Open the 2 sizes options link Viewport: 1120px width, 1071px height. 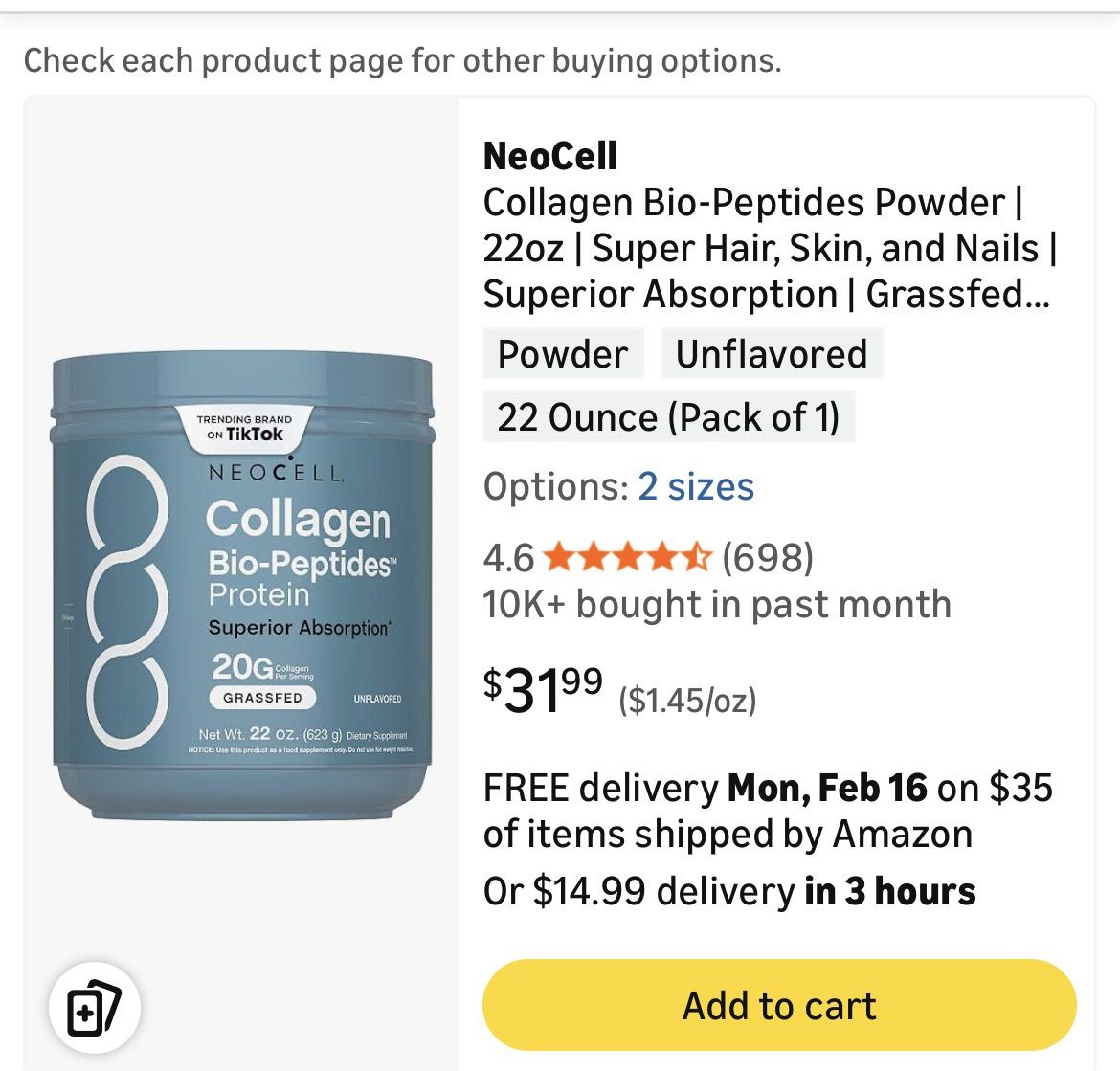click(x=696, y=486)
